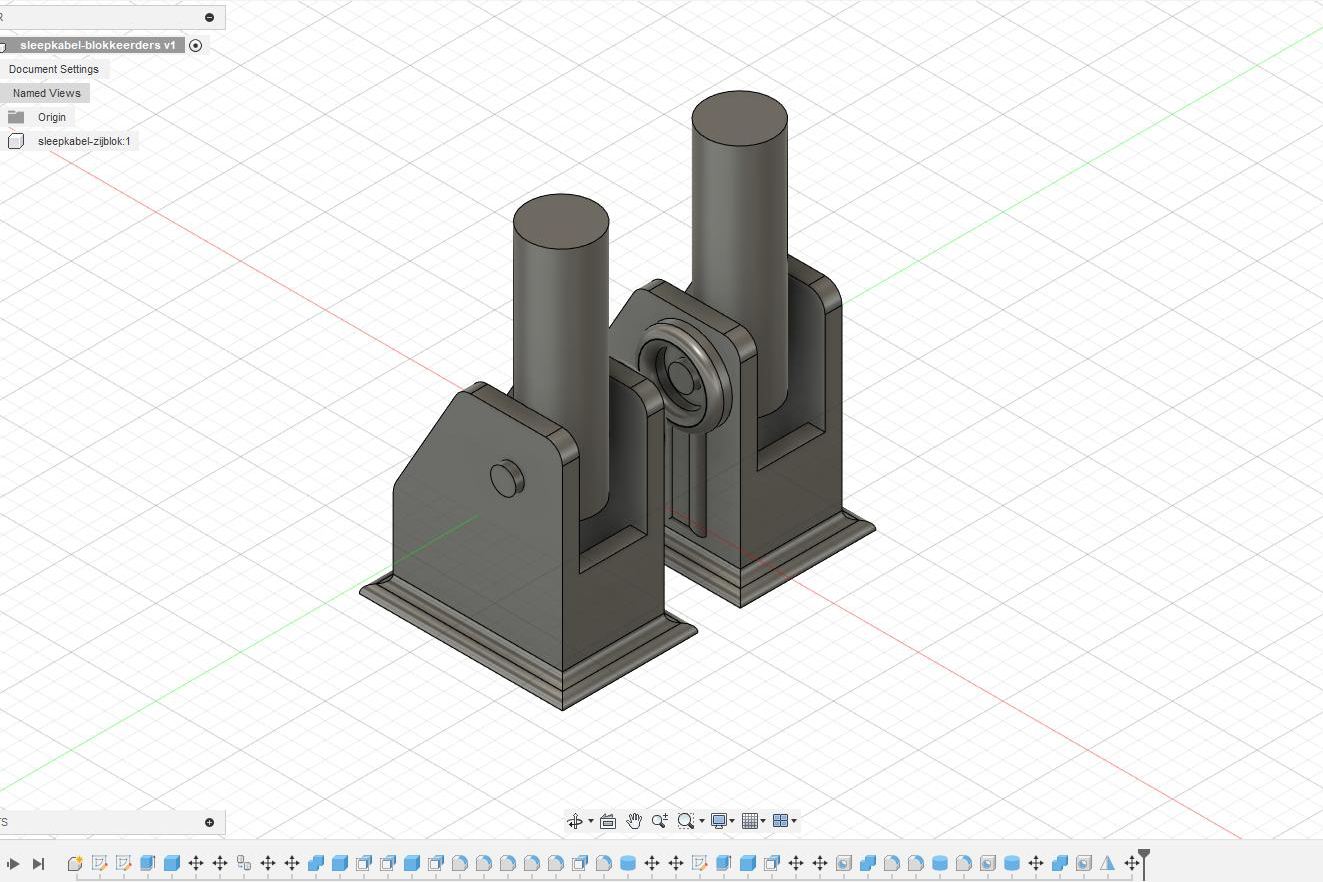
Task: Select the sleepkabel-blokkeerders v1 root node
Action: pyautogui.click(x=97, y=45)
